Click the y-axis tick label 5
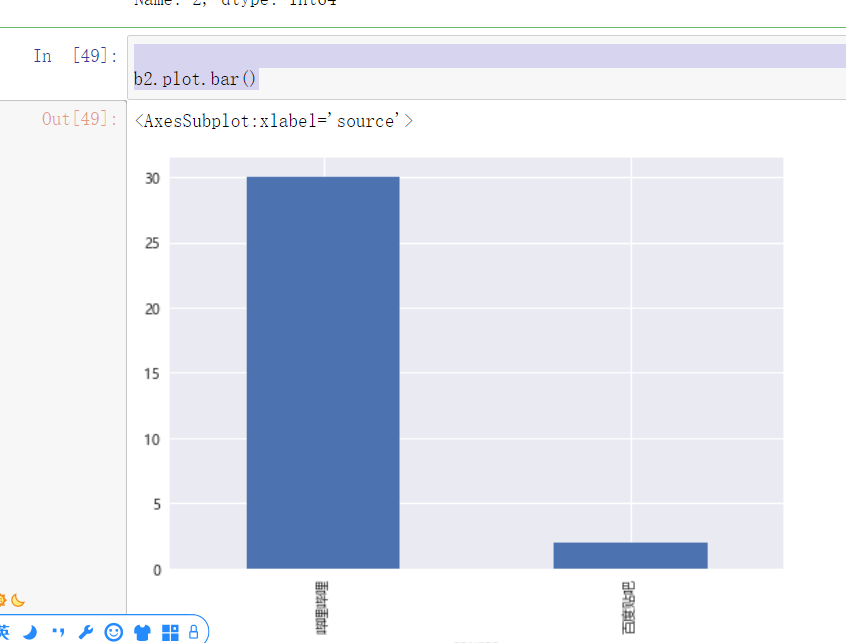Screen dimensions: 846x643 pyautogui.click(x=157, y=504)
